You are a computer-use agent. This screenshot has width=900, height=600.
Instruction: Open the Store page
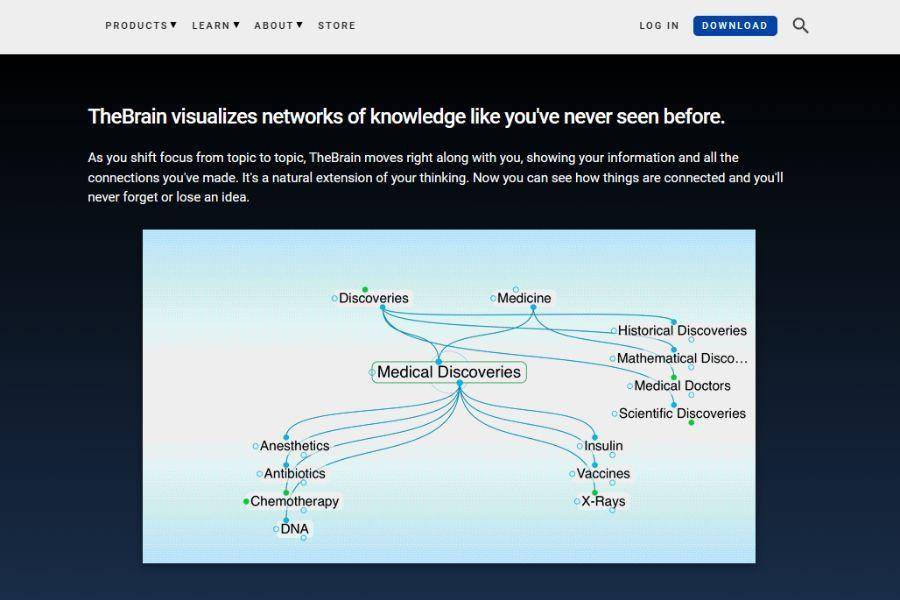(337, 26)
